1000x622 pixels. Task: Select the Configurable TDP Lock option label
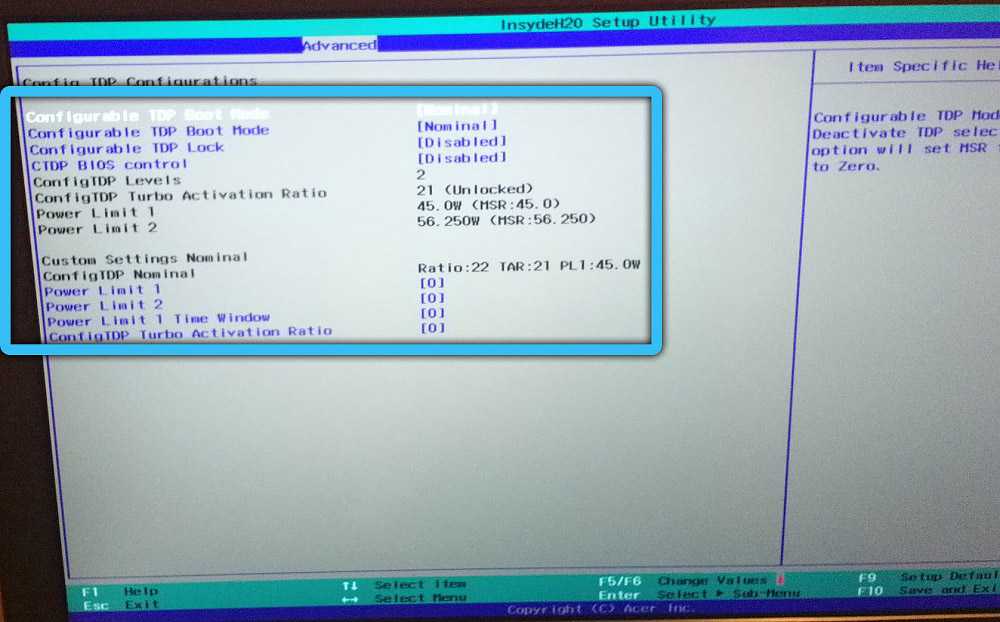(127, 148)
